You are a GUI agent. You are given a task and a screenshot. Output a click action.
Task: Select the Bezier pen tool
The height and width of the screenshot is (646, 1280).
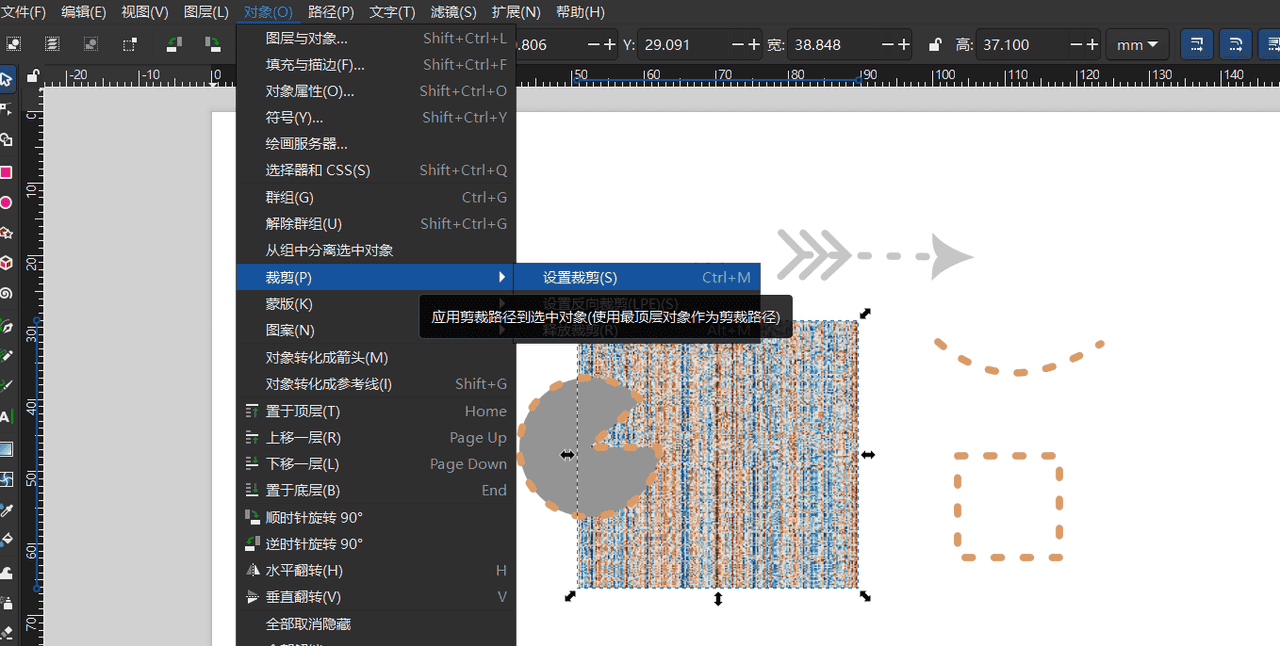[6, 326]
